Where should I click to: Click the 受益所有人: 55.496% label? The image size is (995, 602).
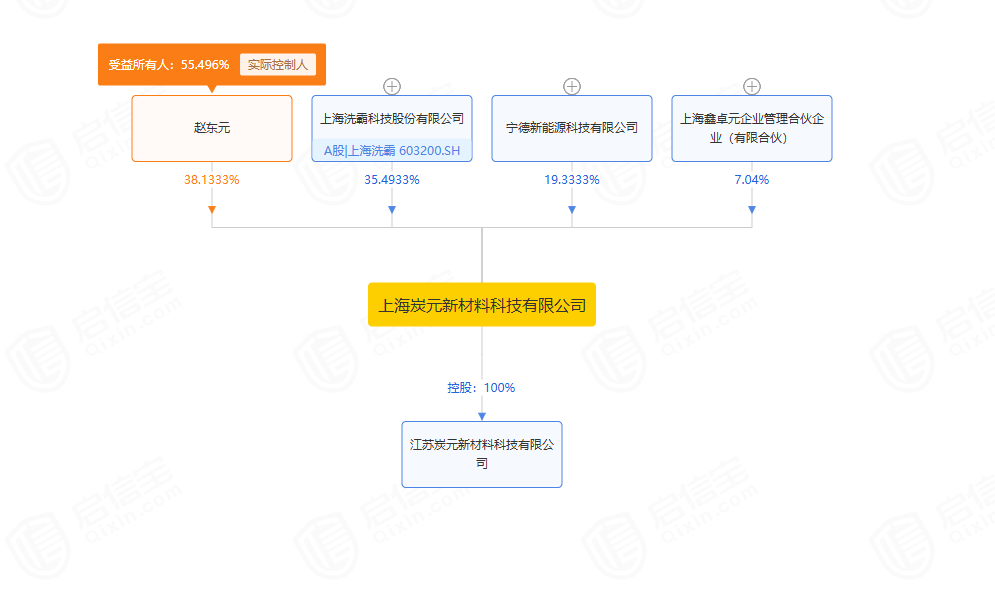point(169,65)
